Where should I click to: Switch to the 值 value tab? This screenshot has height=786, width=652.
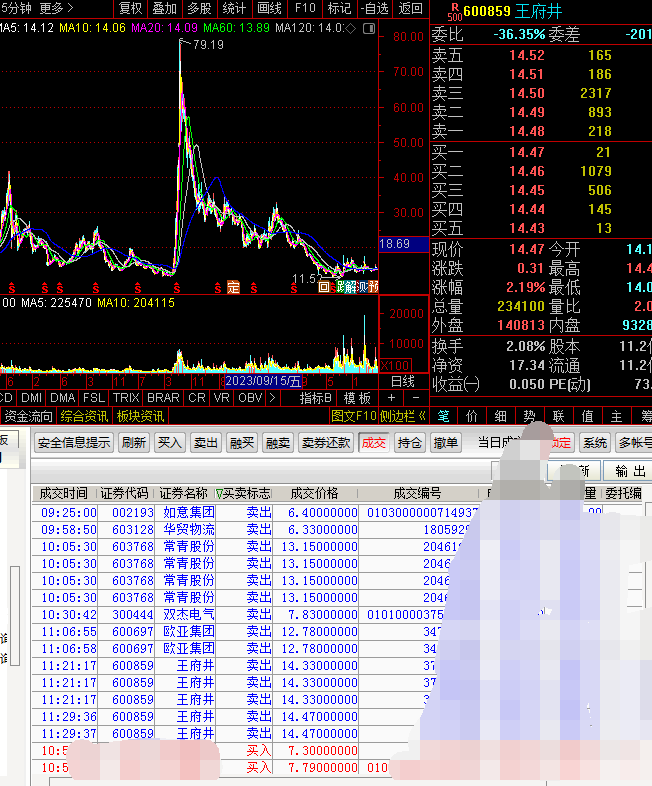587,416
